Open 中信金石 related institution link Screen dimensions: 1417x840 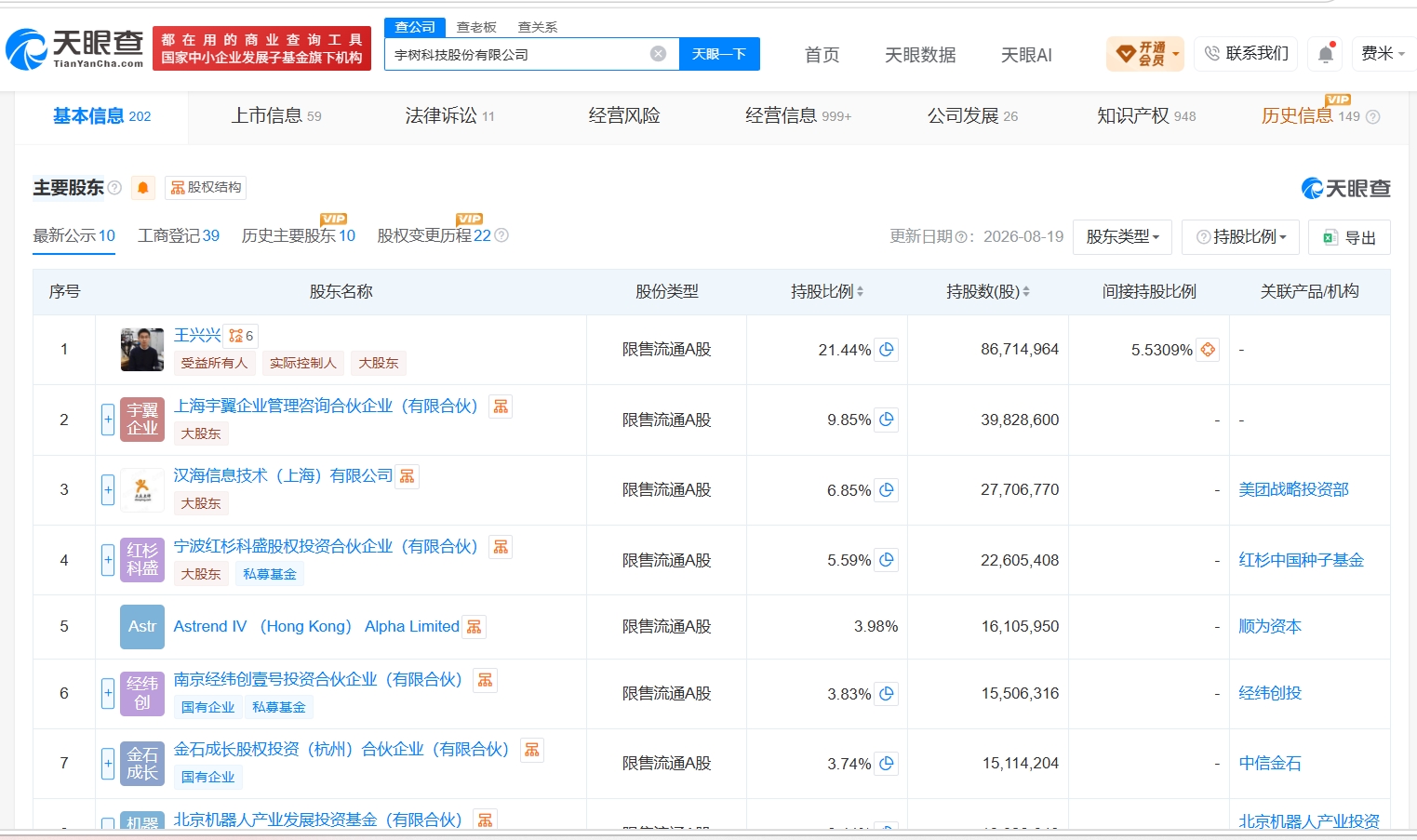(x=1270, y=763)
